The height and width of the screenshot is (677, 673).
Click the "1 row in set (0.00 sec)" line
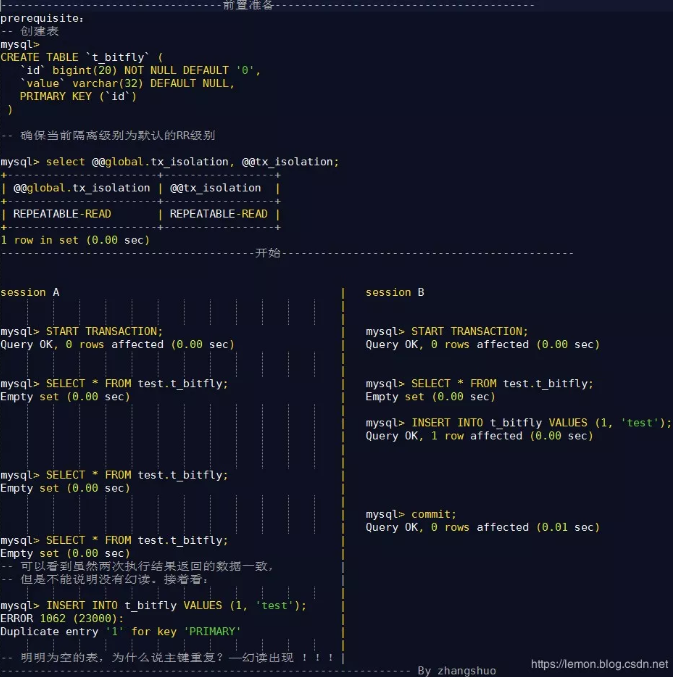tap(75, 240)
